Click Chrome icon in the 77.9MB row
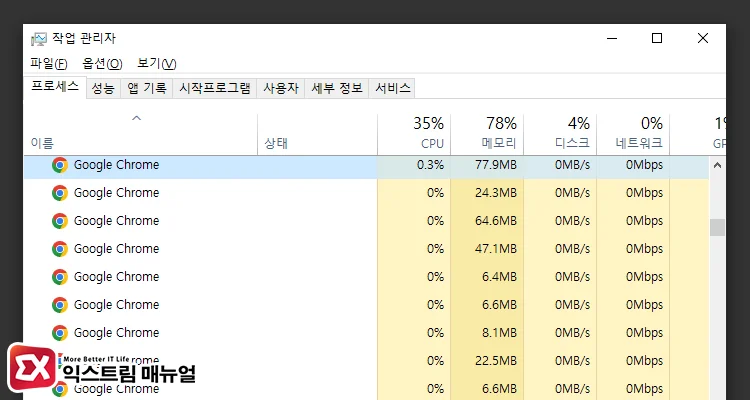The height and width of the screenshot is (400, 750). pyautogui.click(x=60, y=165)
